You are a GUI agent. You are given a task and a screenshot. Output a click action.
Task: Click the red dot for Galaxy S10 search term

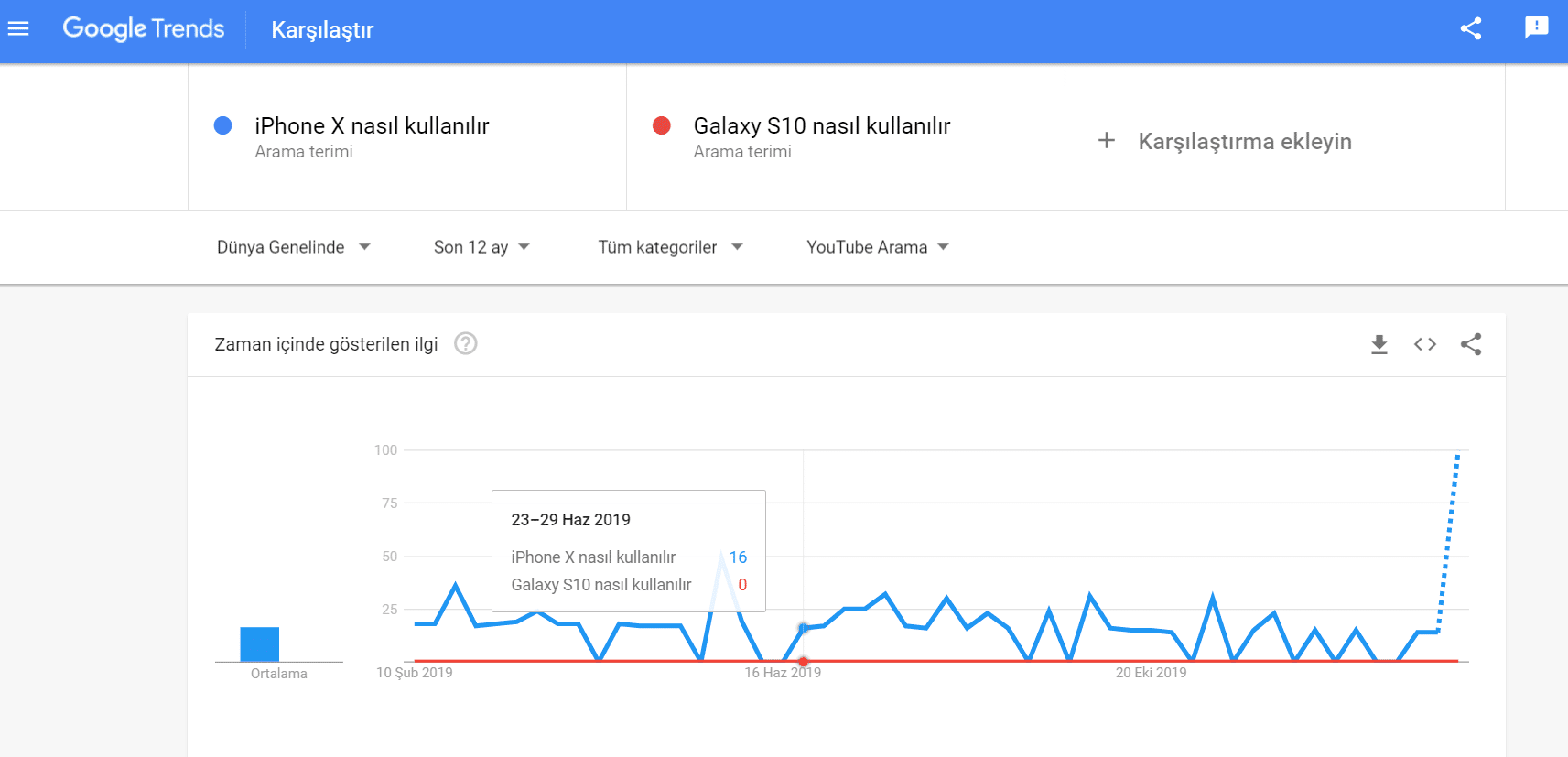[662, 125]
